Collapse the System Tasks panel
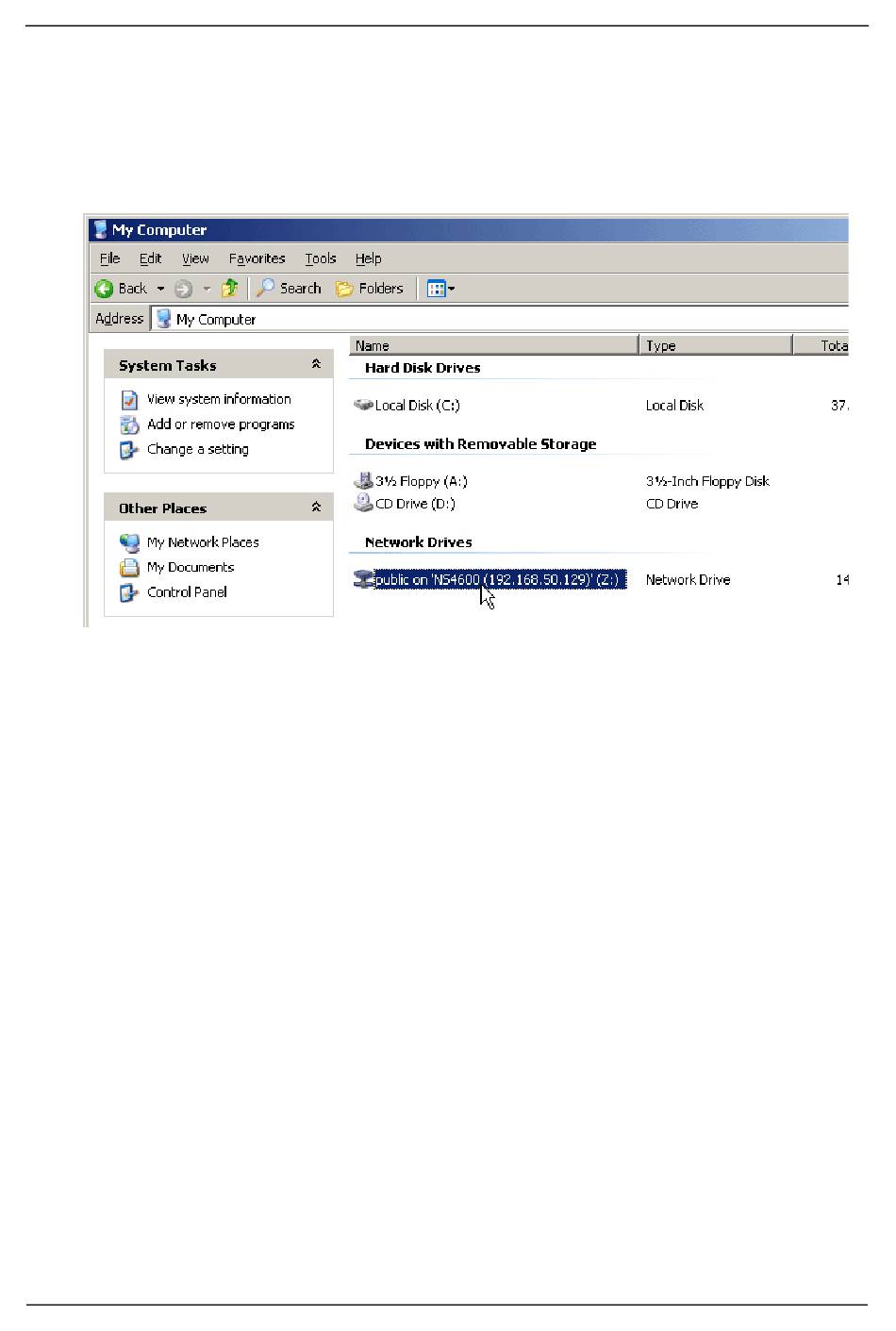 pos(316,364)
